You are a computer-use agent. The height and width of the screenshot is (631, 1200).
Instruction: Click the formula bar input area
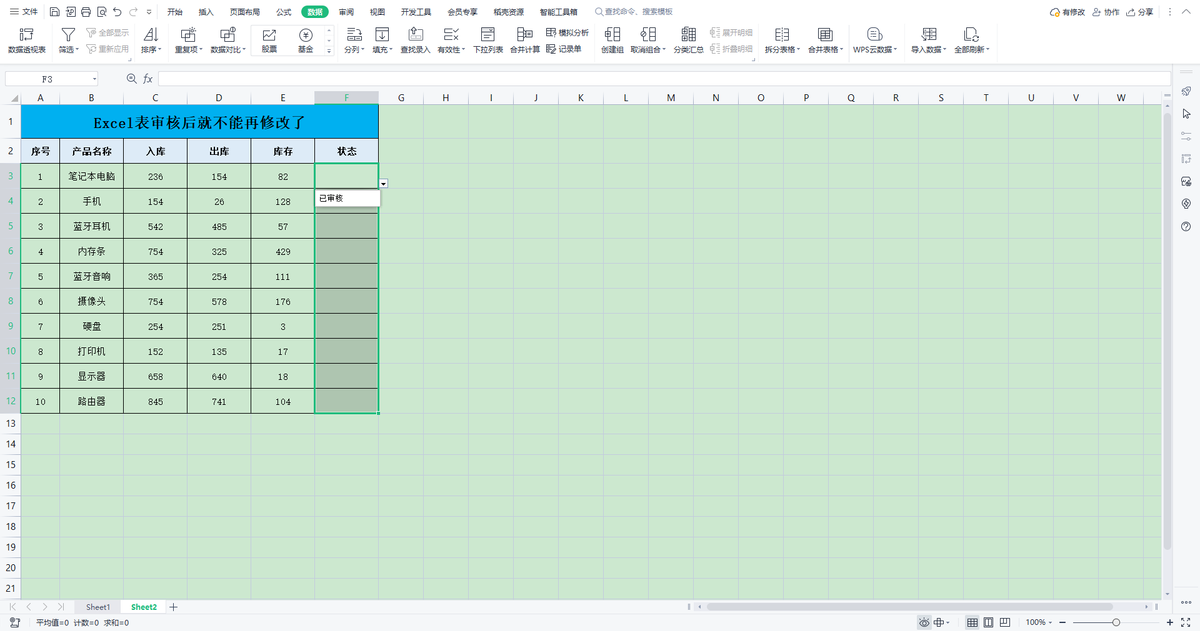pos(662,78)
